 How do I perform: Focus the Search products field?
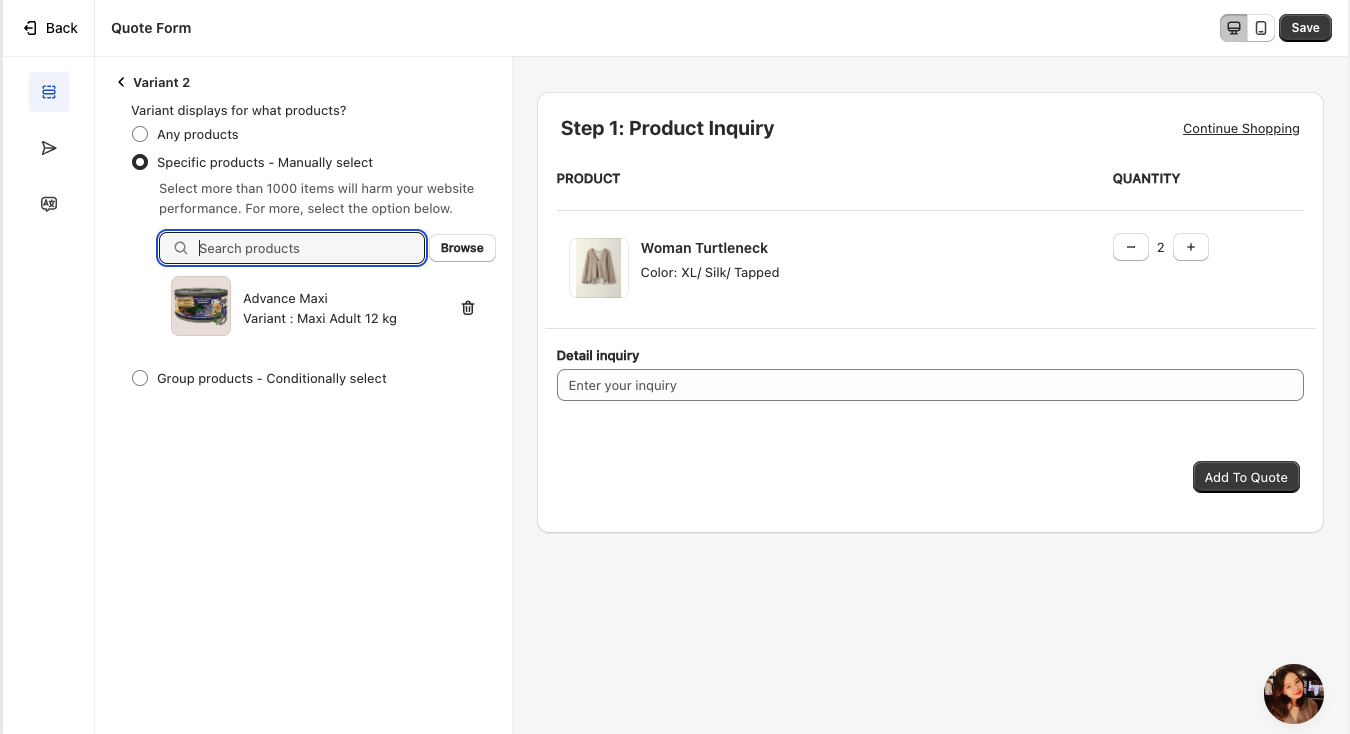305,248
